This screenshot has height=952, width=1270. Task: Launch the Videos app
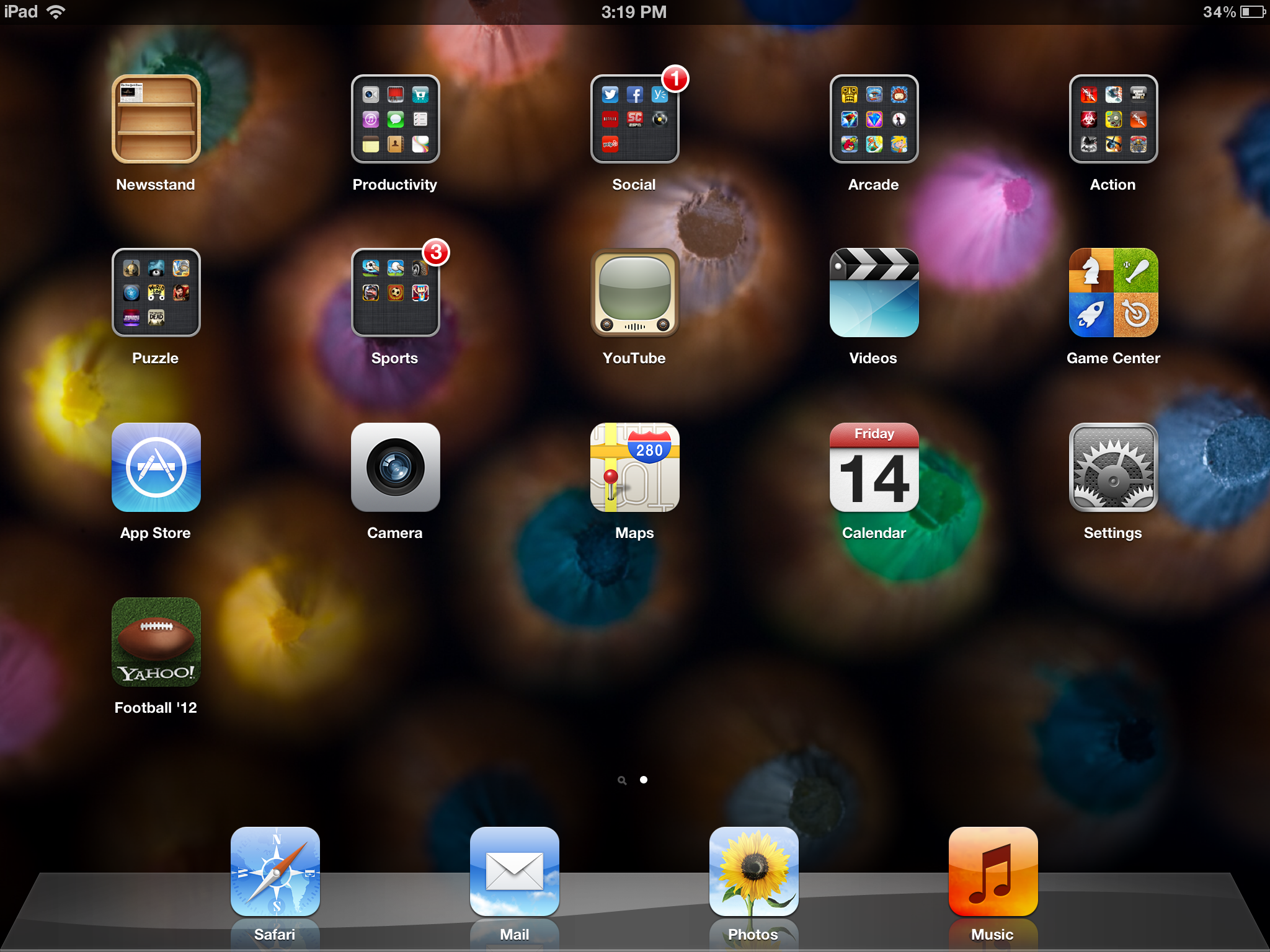point(874,293)
